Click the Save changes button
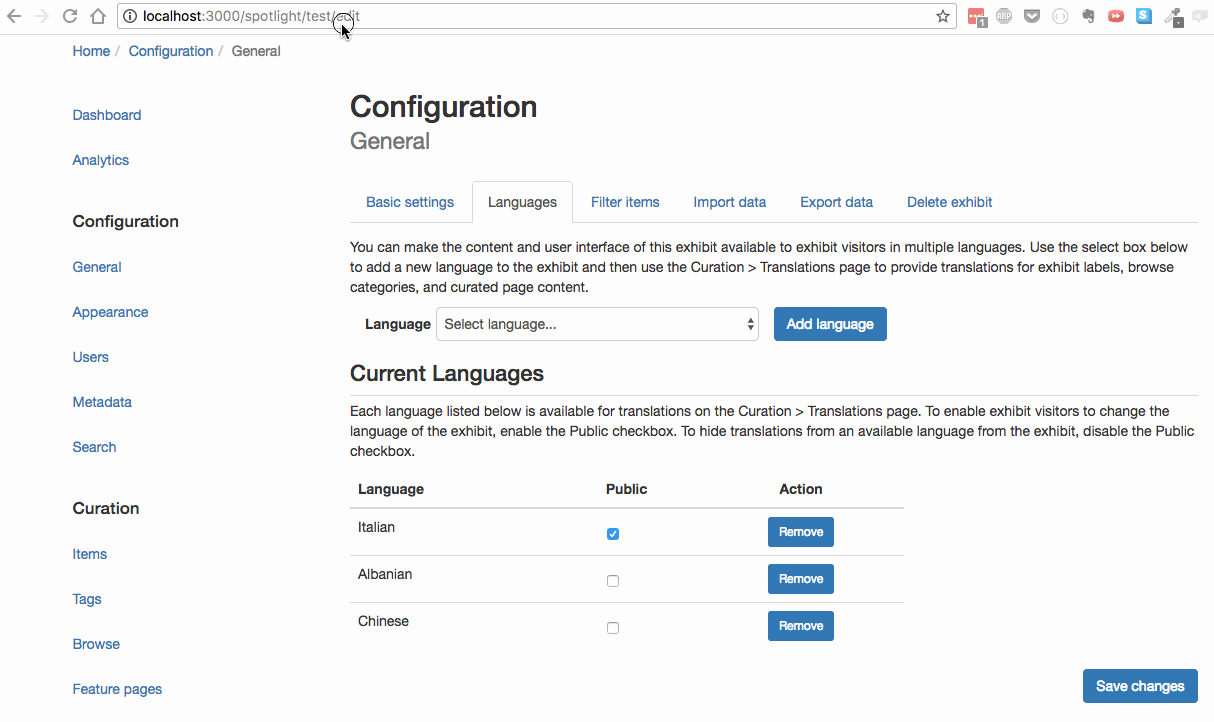Viewport: 1214px width, 722px height. click(1140, 686)
